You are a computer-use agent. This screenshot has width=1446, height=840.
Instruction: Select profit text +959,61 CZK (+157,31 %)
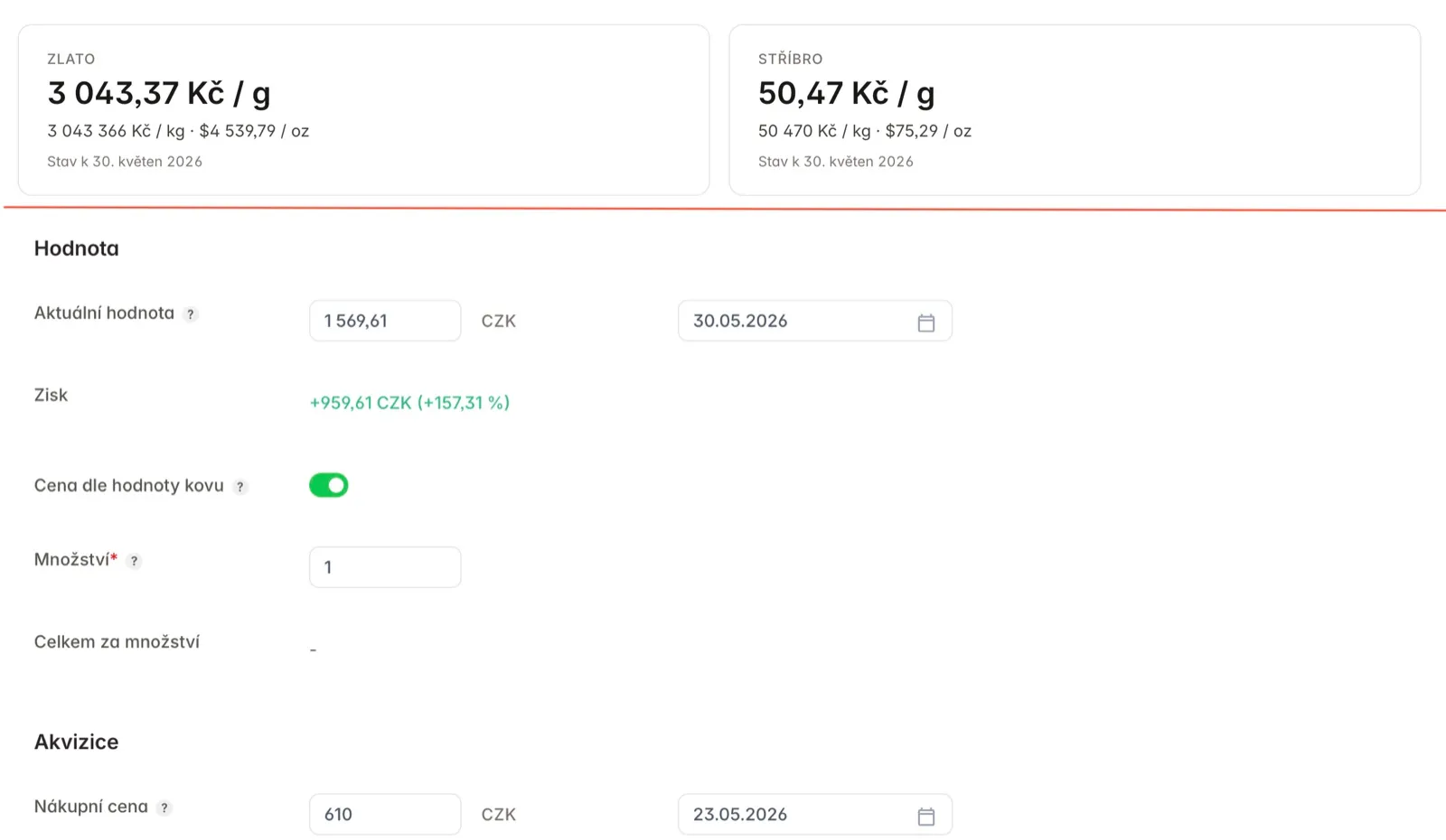pyautogui.click(x=409, y=403)
